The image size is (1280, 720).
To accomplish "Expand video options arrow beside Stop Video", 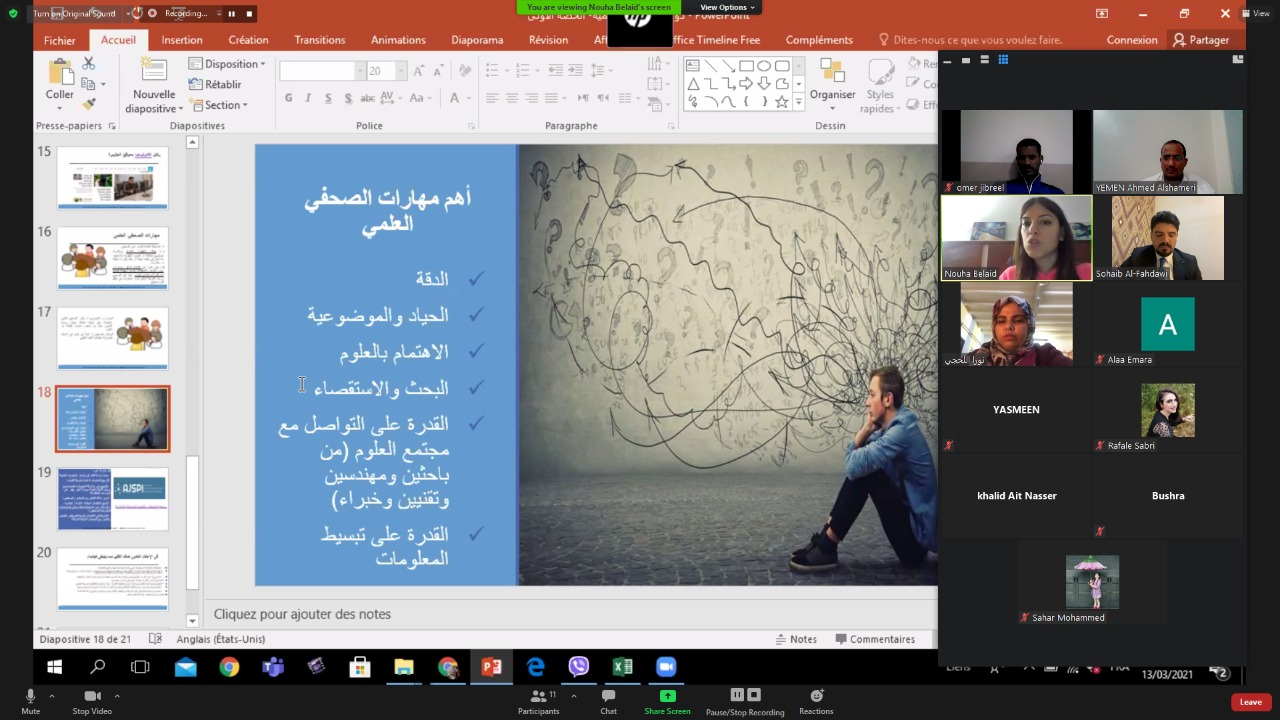I will coord(117,695).
